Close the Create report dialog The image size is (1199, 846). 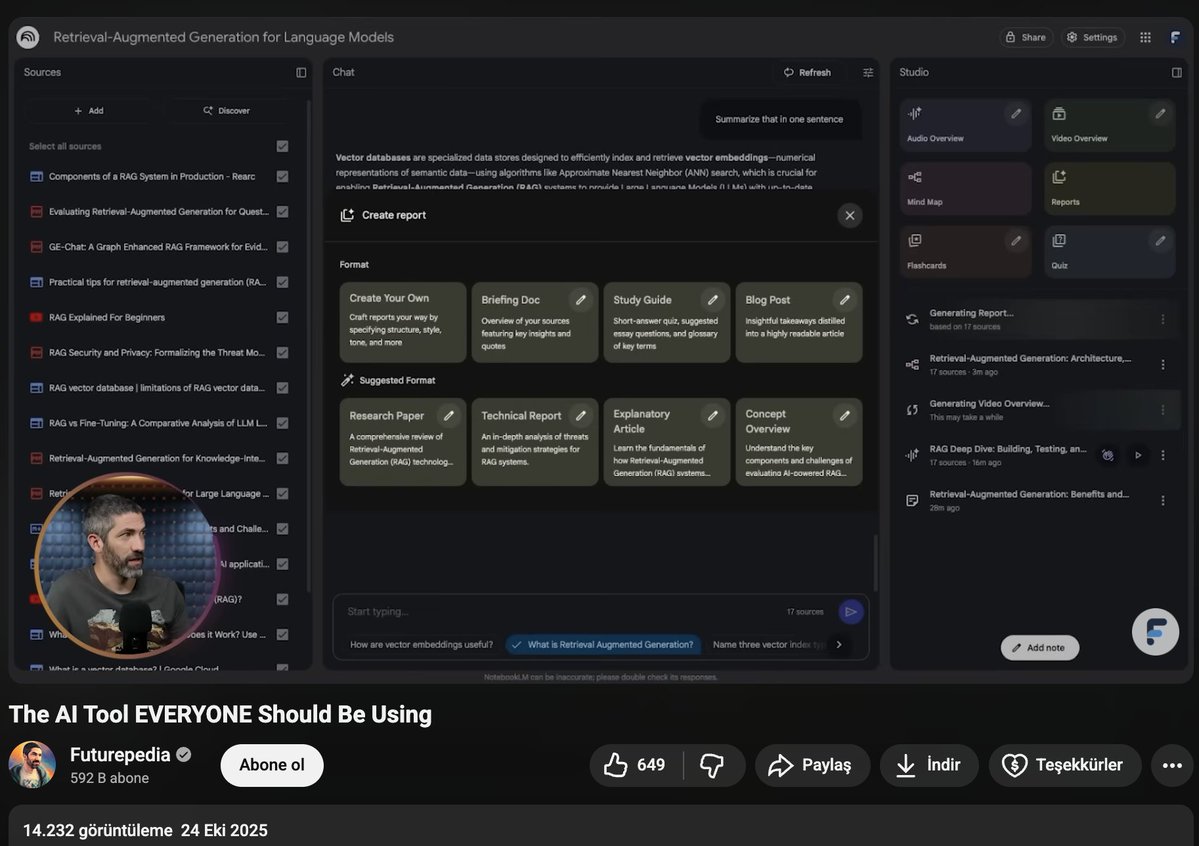pyautogui.click(x=850, y=216)
